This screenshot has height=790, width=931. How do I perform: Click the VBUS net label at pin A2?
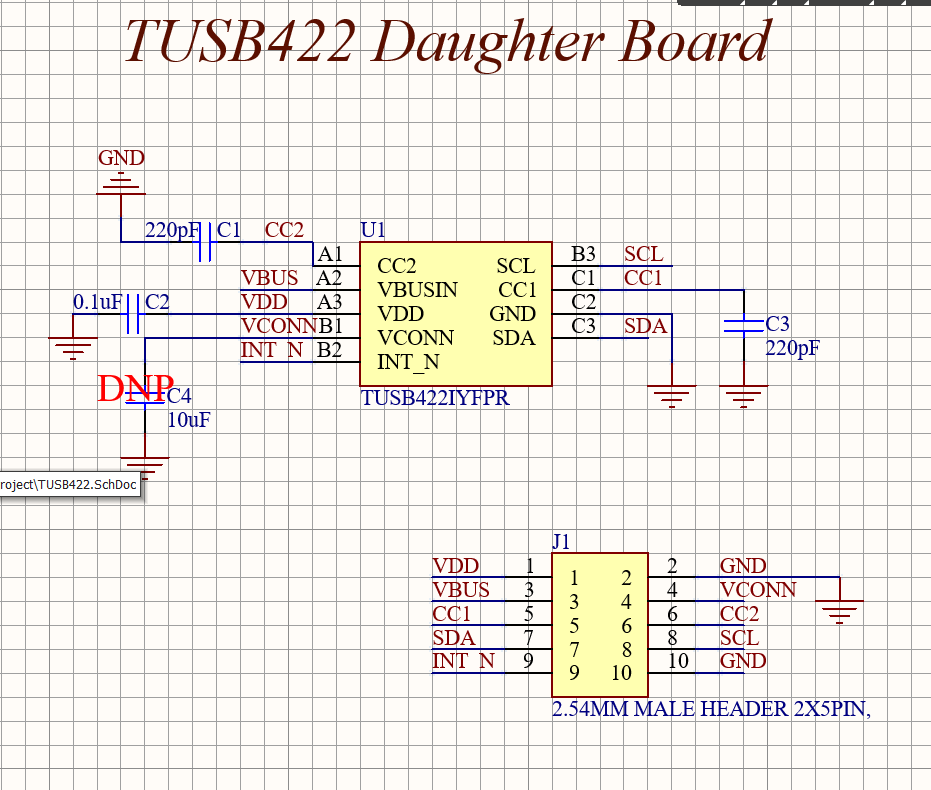coord(270,278)
